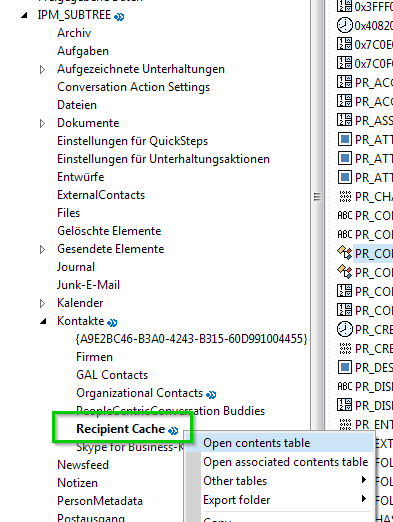This screenshot has height=522, width=393.
Task: Select Einstellungen für Unterhaltungsaktionen folder
Action: [x=163, y=159]
